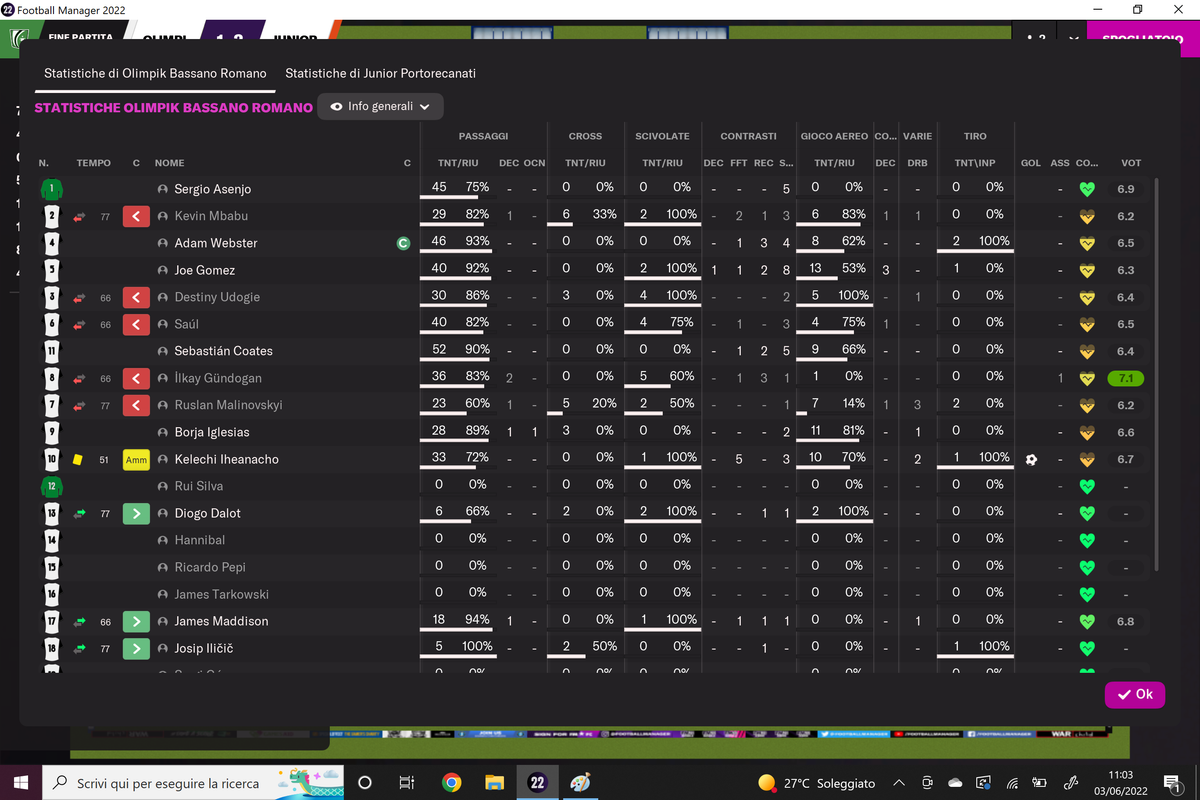Click the stats table vertical scrollbar
The image size is (1200, 800).
1158,375
